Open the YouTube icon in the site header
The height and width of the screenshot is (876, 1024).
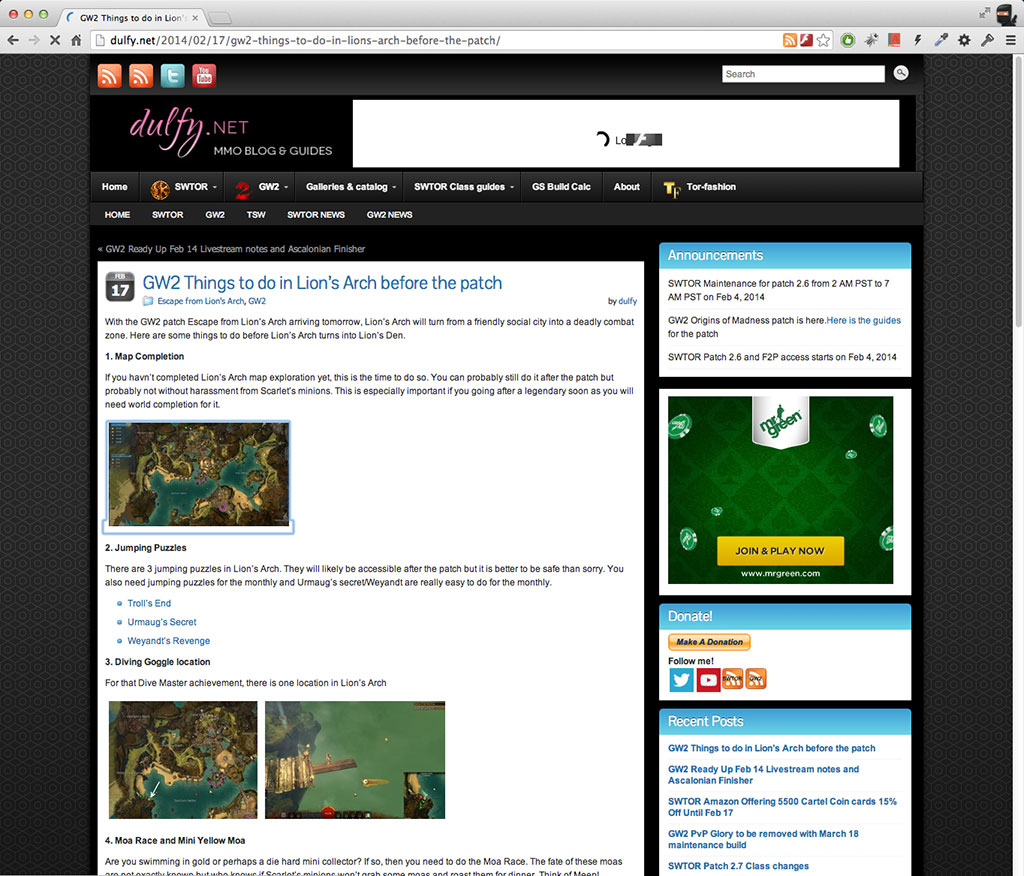click(204, 76)
